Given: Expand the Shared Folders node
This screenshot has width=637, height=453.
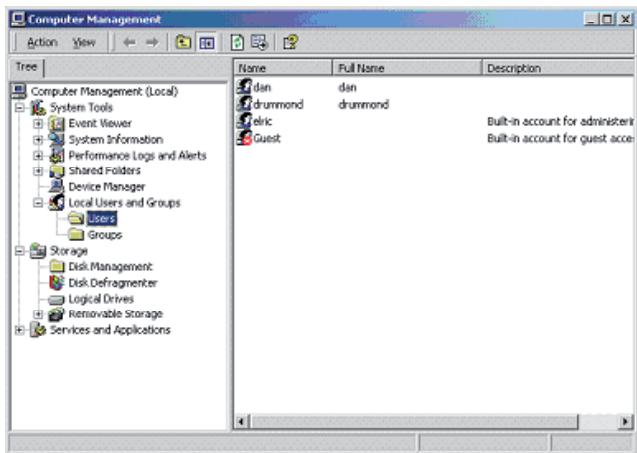Looking at the screenshot, I should (38, 171).
